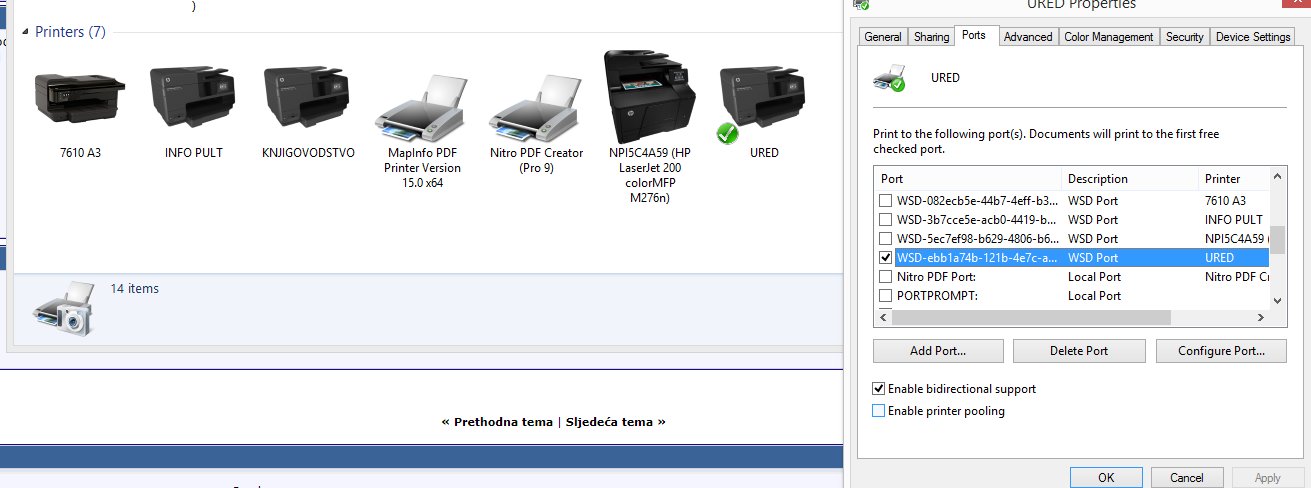Sort ports by the Port column header

click(x=967, y=179)
